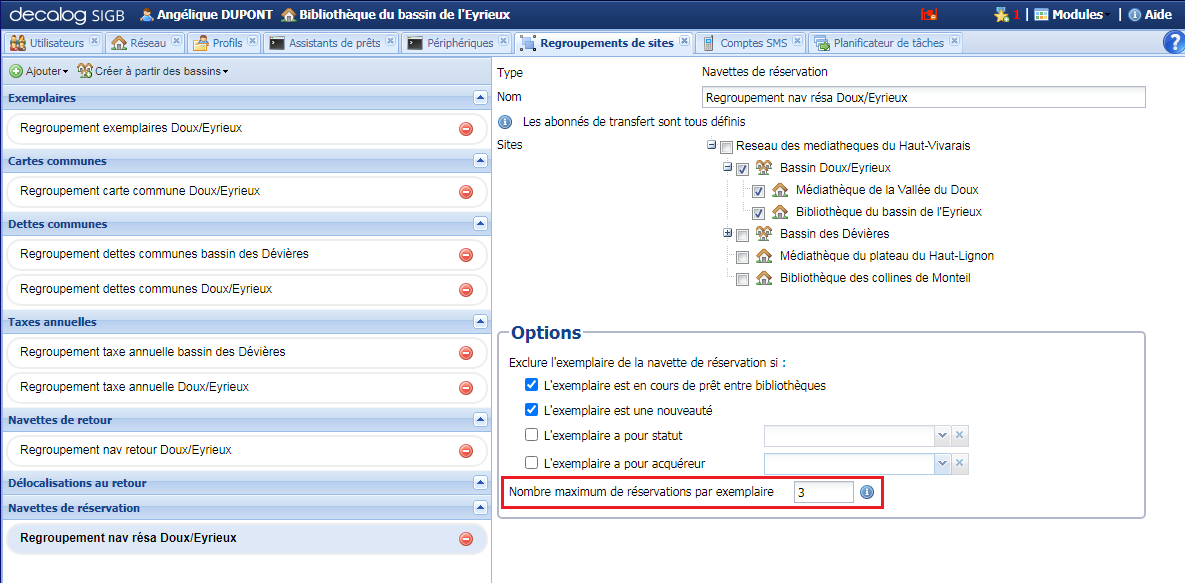Viewport: 1185px width, 583px height.
Task: Click the maximum reservations number field
Action: coord(823,491)
